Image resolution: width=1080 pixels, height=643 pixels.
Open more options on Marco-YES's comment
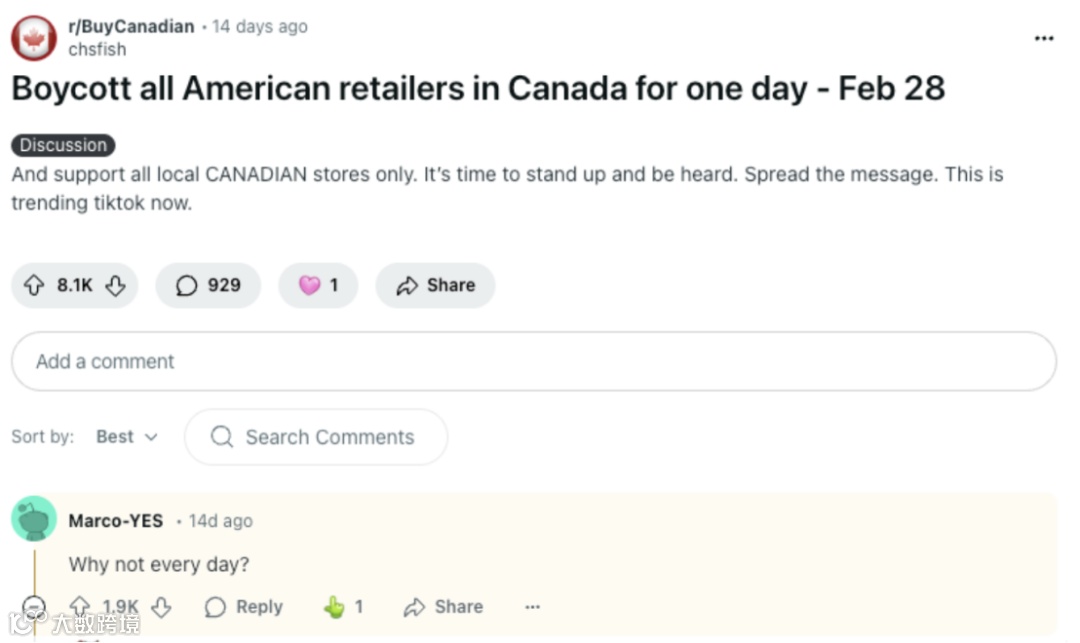532,607
